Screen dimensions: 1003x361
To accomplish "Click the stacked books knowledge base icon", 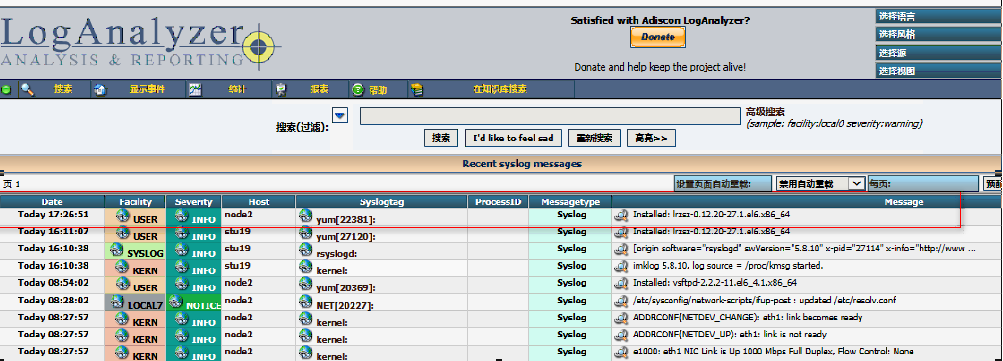I will 417,90.
